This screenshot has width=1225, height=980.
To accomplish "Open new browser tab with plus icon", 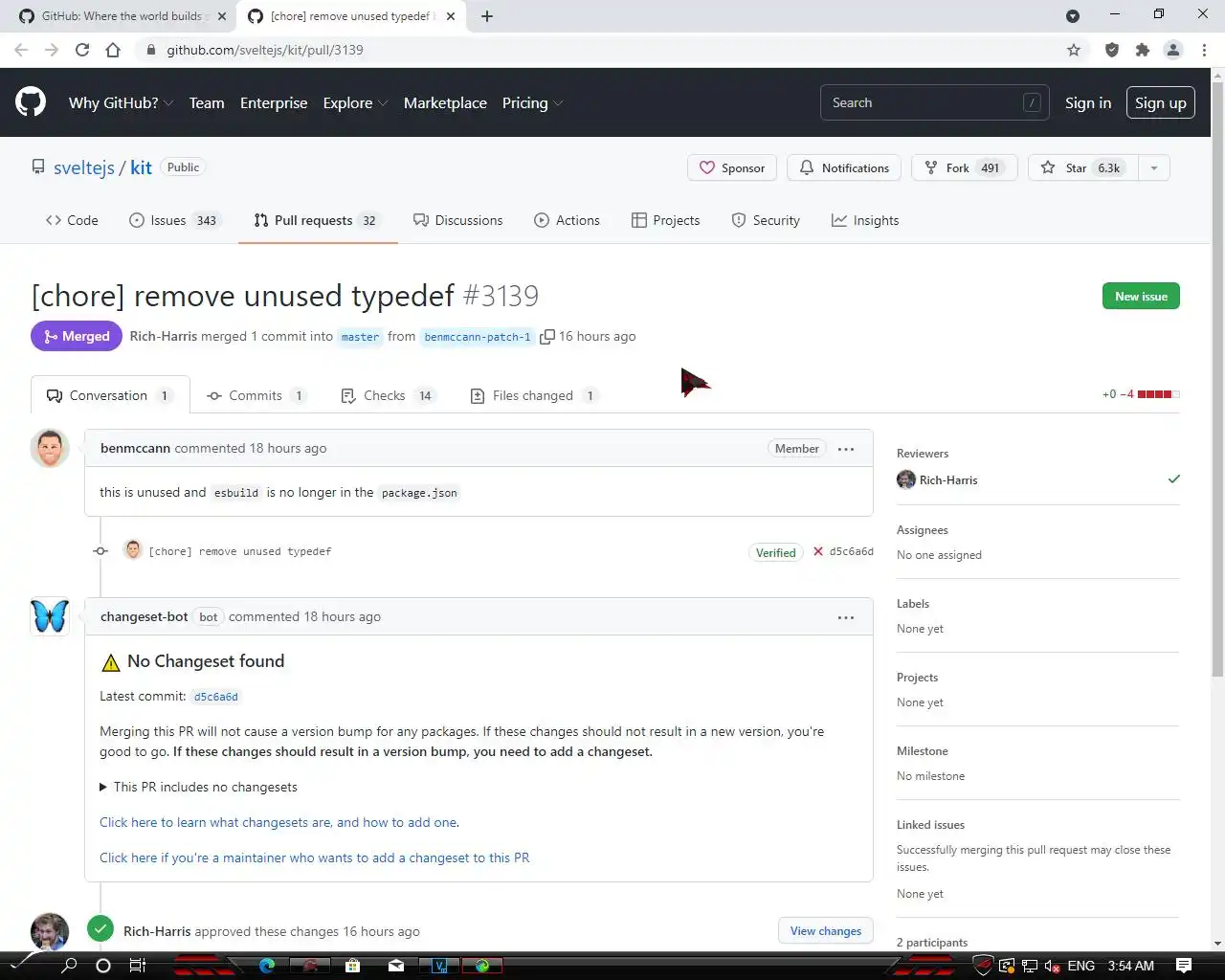I will coord(487,16).
